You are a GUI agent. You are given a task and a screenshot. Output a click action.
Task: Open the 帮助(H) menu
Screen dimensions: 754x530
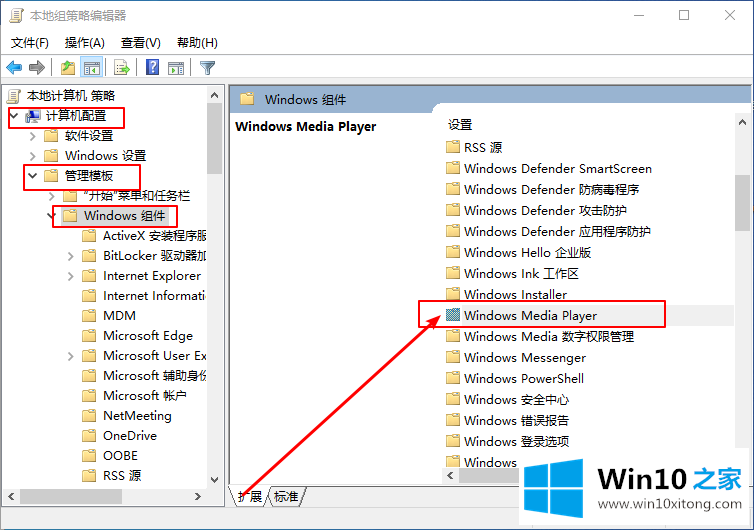pos(197,43)
